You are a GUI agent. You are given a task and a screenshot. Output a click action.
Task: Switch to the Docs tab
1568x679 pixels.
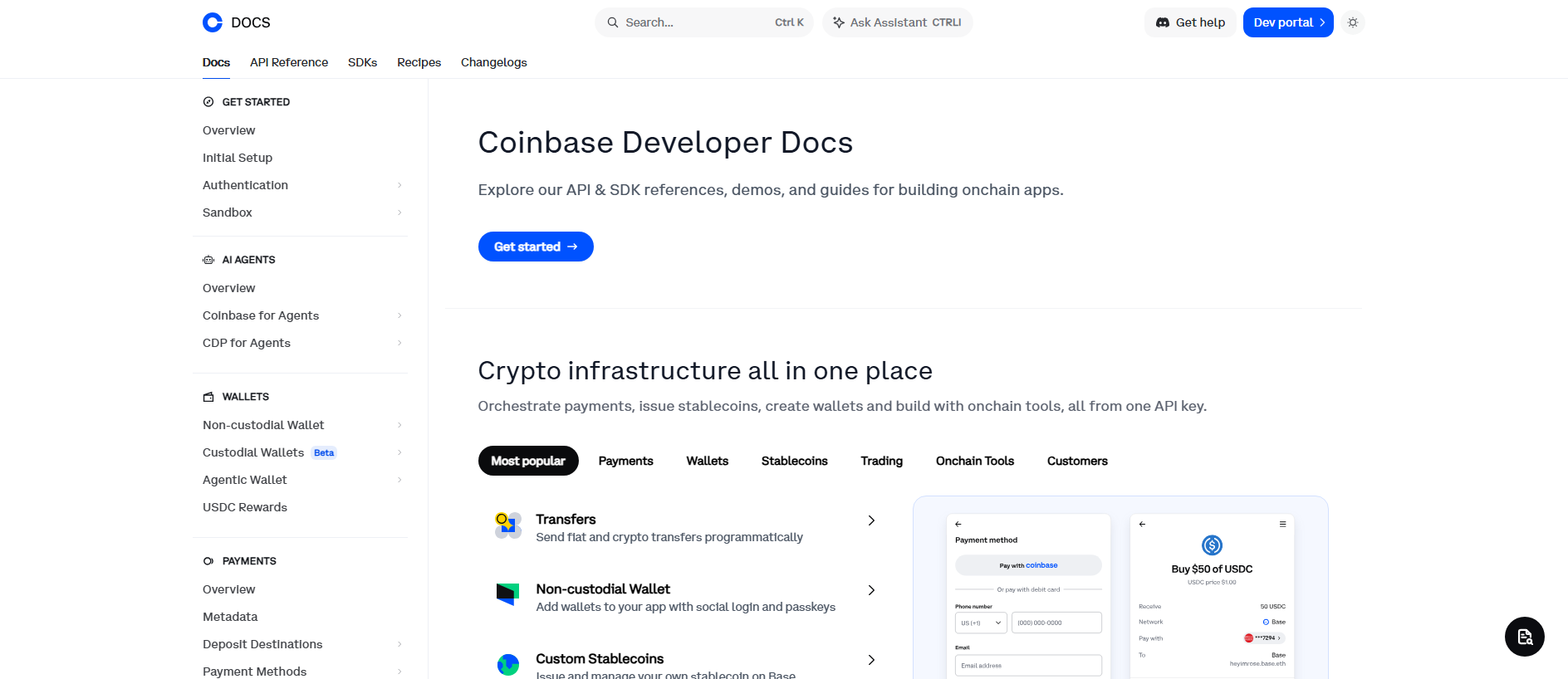click(216, 62)
